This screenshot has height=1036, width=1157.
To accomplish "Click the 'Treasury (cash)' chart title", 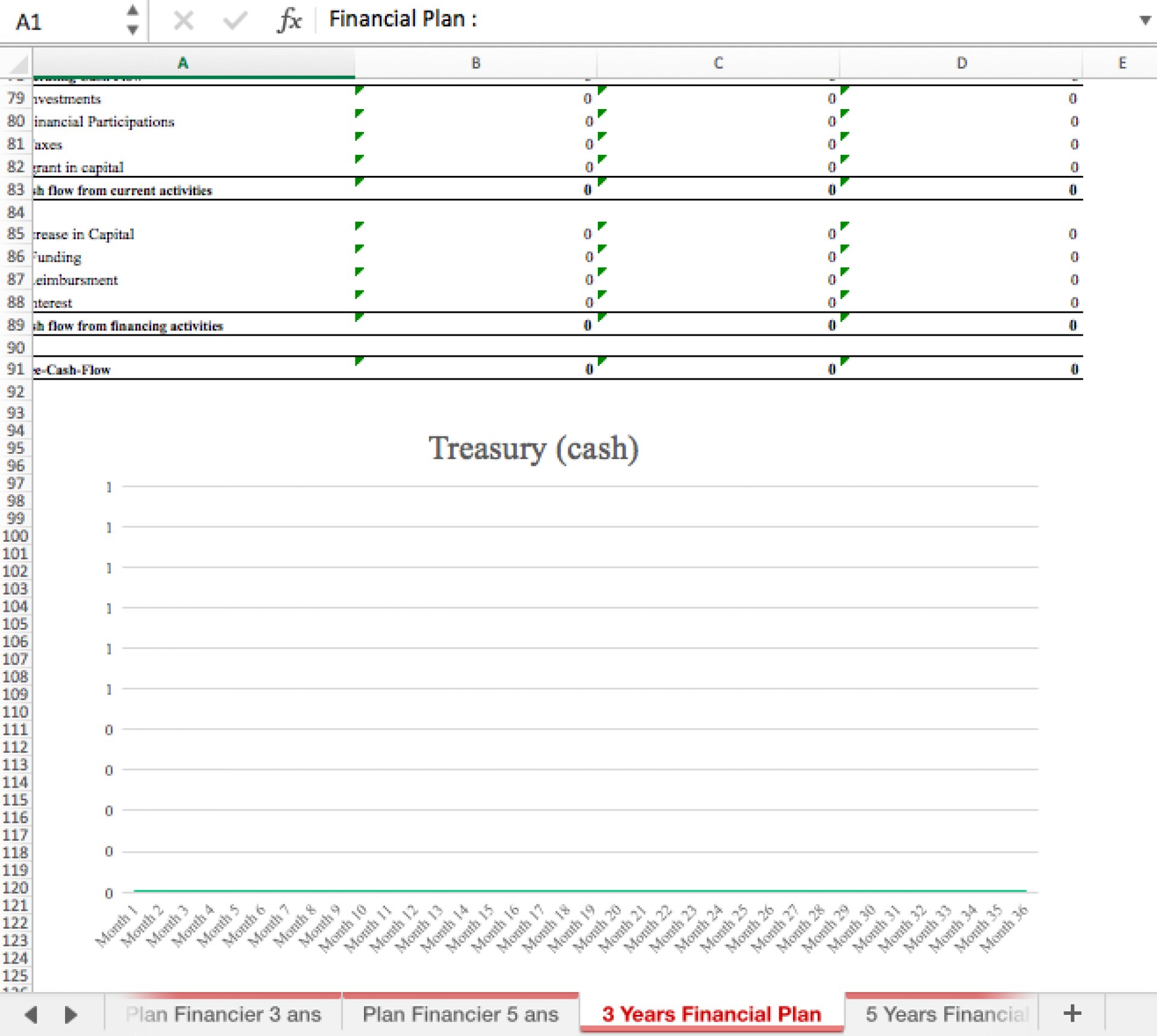I will [x=533, y=449].
